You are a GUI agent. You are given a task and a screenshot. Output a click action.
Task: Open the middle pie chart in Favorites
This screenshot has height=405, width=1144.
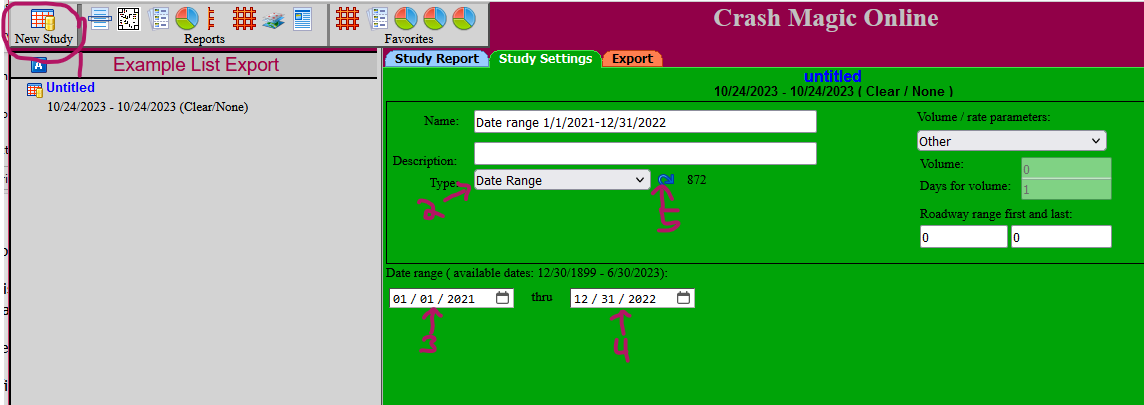(435, 18)
